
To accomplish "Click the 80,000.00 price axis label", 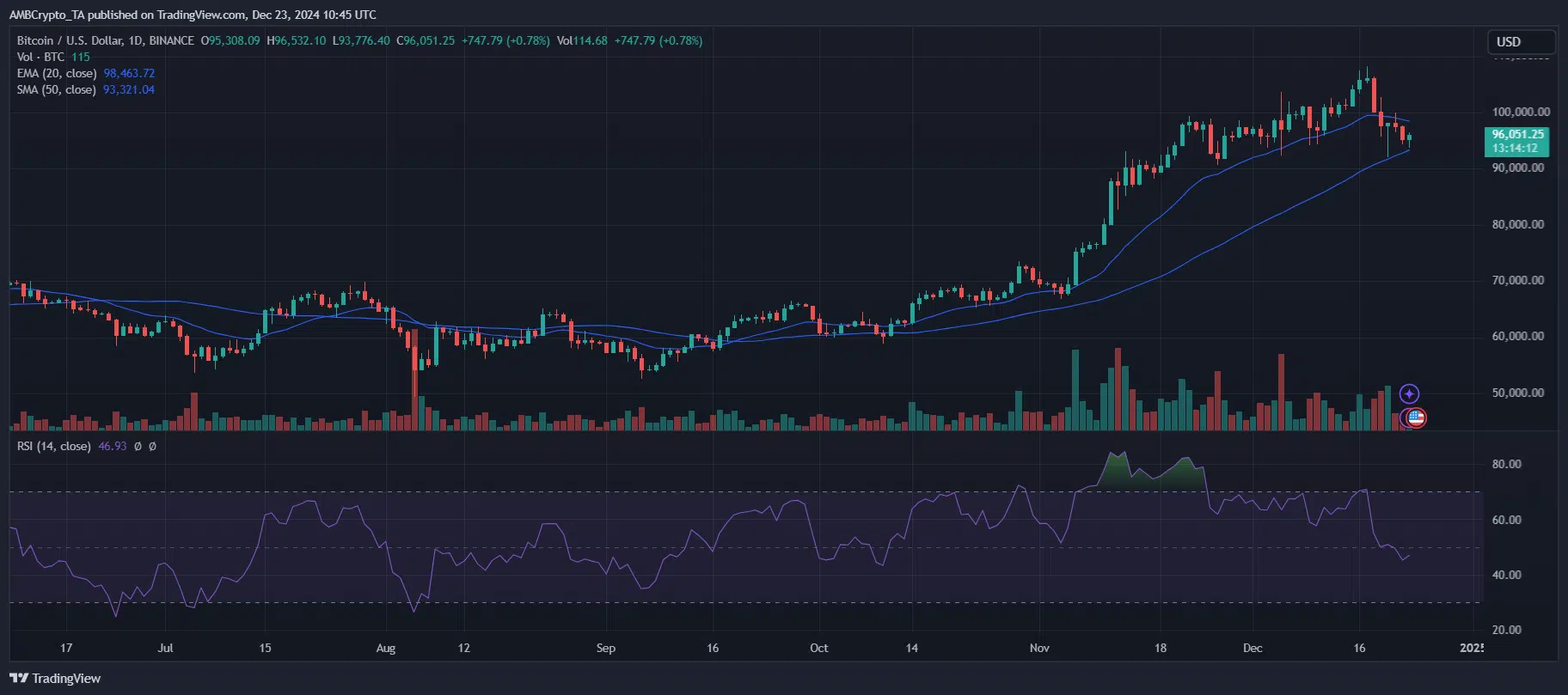I will 1518,224.
